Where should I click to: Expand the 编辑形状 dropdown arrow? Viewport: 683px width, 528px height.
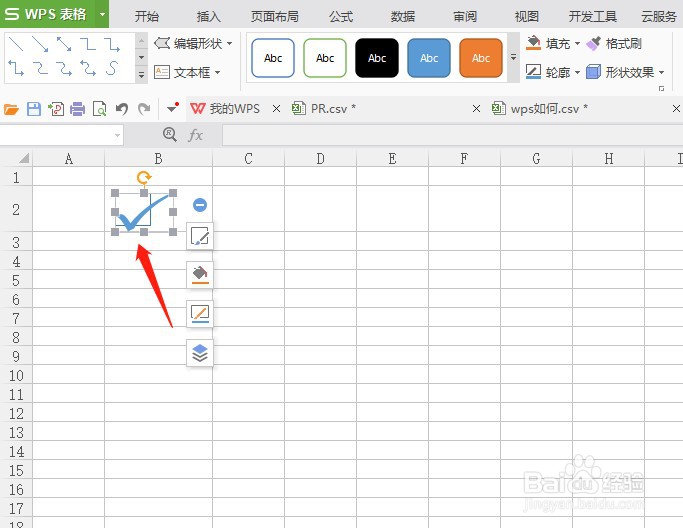230,44
